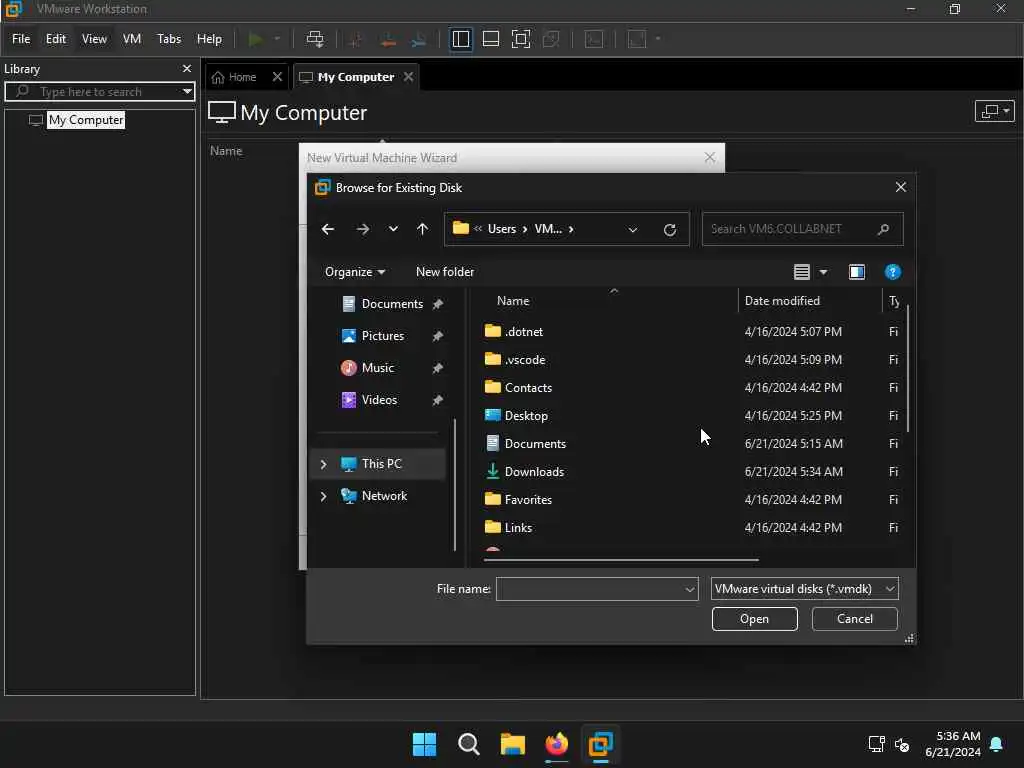Open the File menu
This screenshot has width=1024, height=768.
pos(21,39)
